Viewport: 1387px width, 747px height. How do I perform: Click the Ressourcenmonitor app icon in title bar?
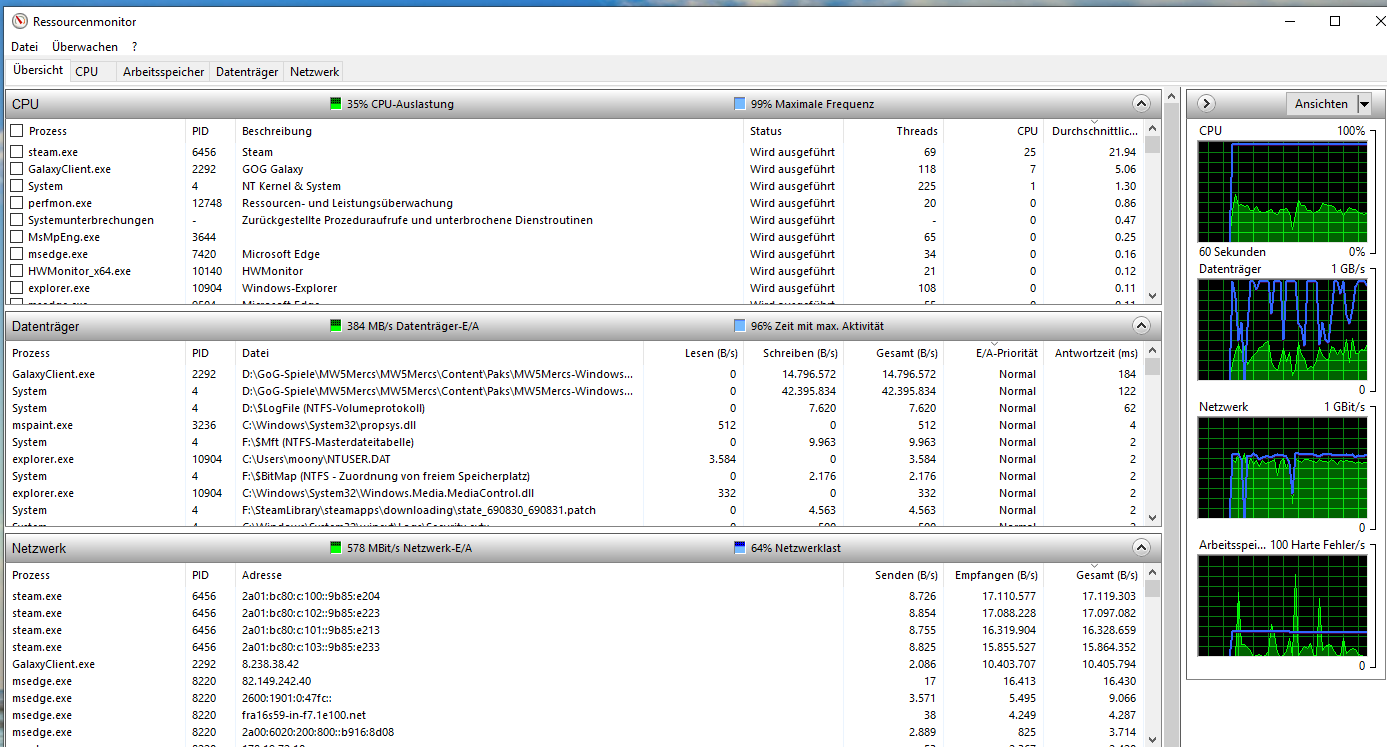coord(19,21)
